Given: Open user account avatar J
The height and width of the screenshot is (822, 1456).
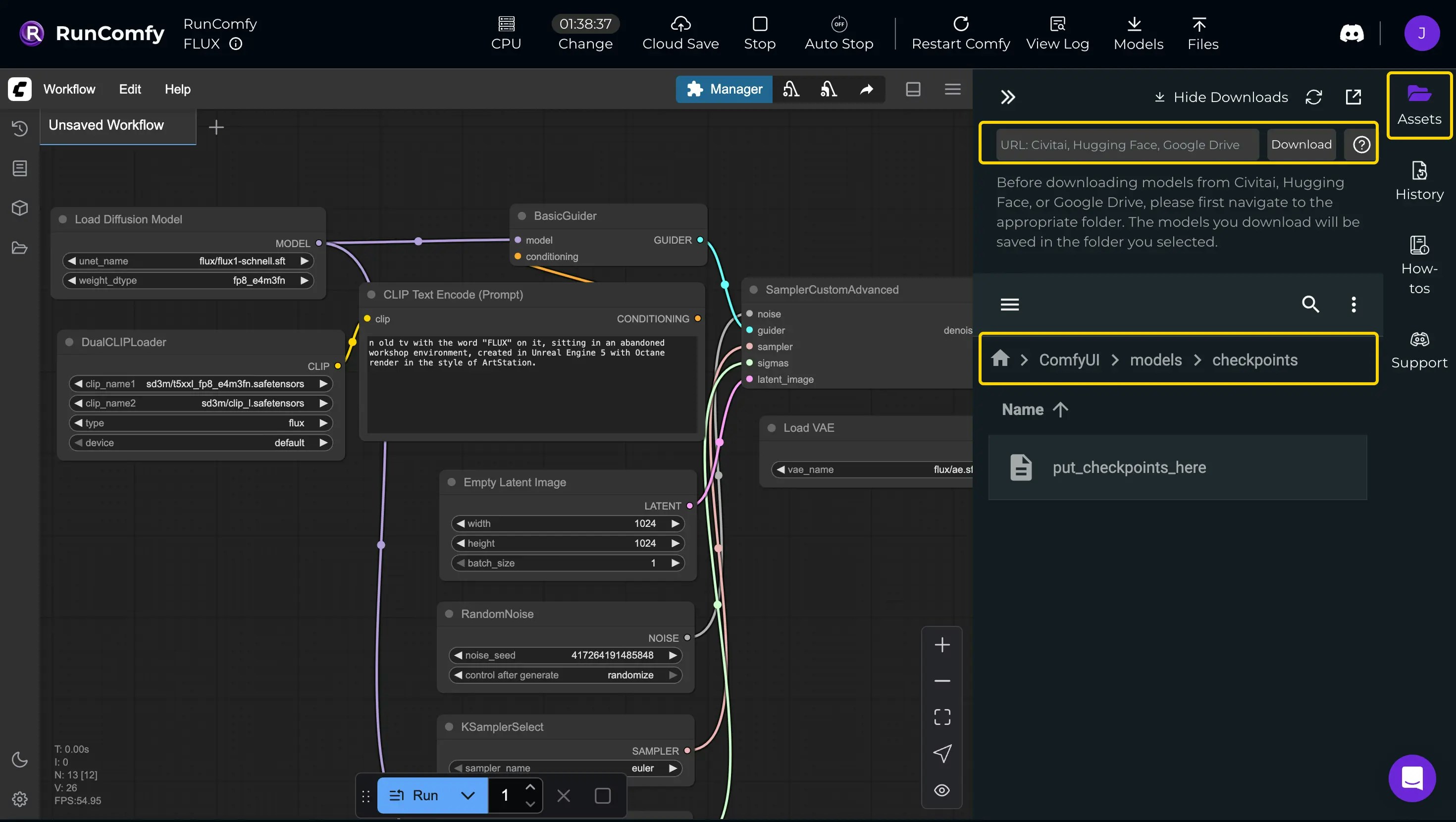Looking at the screenshot, I should 1421,33.
